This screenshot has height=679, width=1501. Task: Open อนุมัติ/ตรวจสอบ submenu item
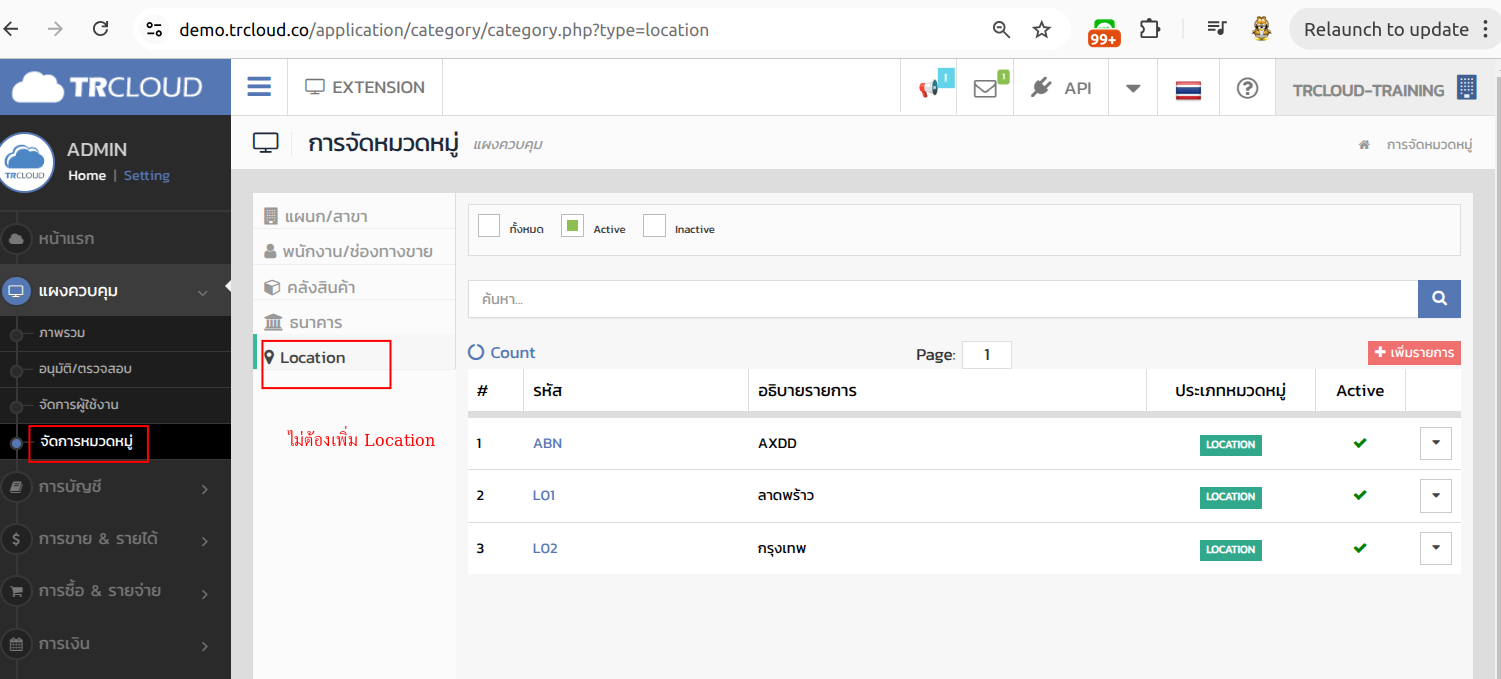coord(85,368)
